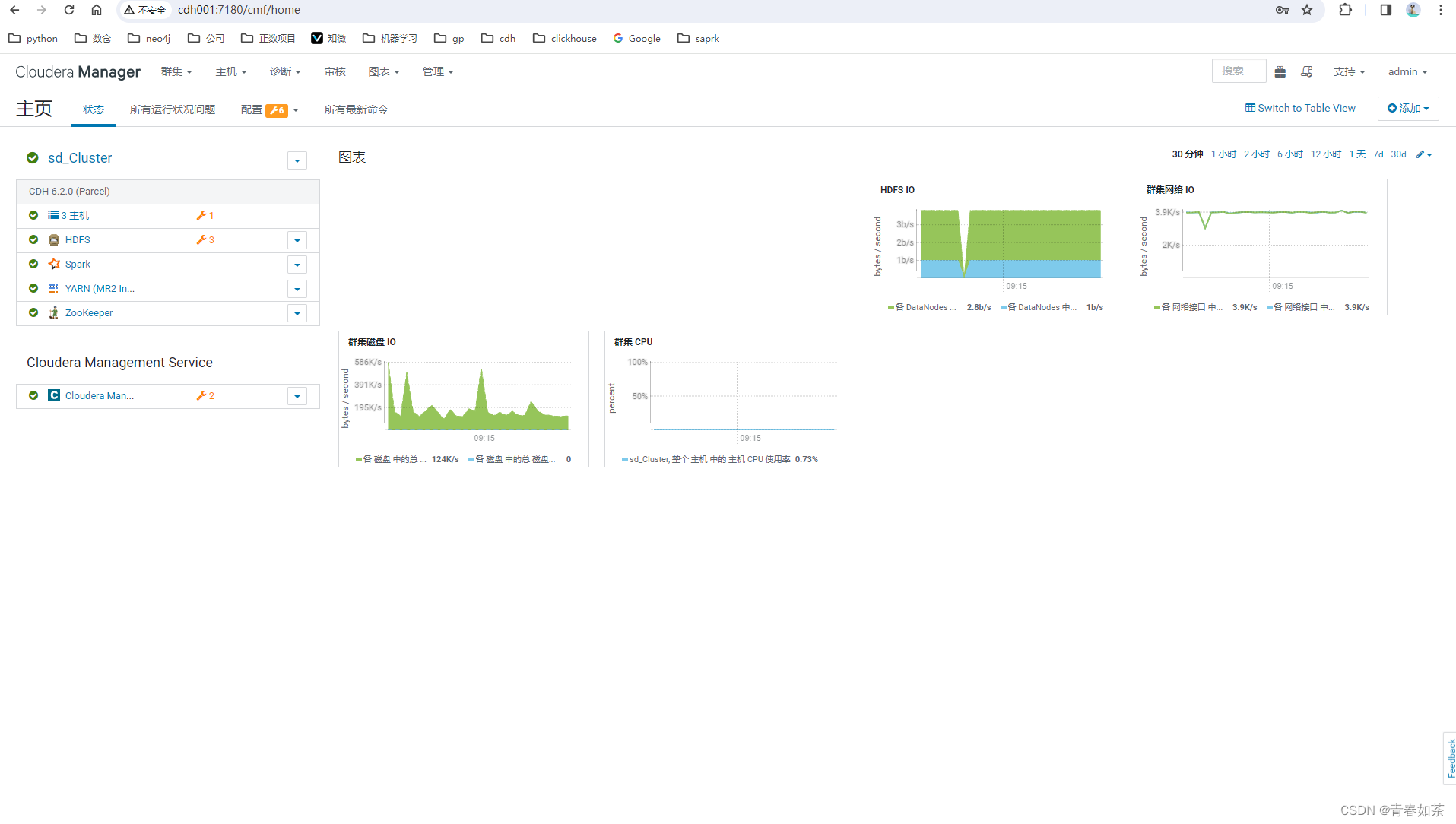Open the running commands icon in top bar

coord(1307,71)
